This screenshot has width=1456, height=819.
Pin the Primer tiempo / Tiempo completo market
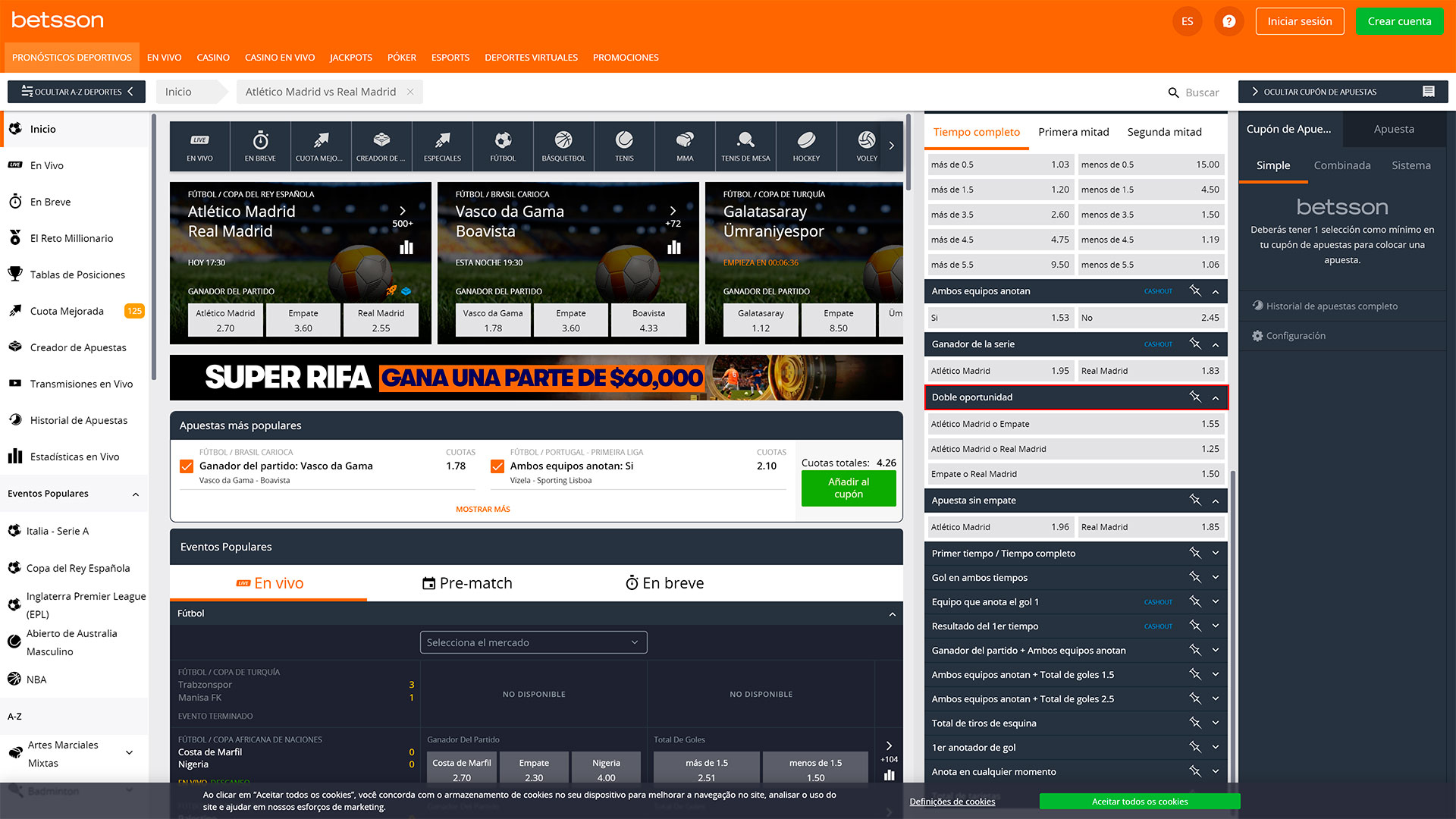point(1195,553)
